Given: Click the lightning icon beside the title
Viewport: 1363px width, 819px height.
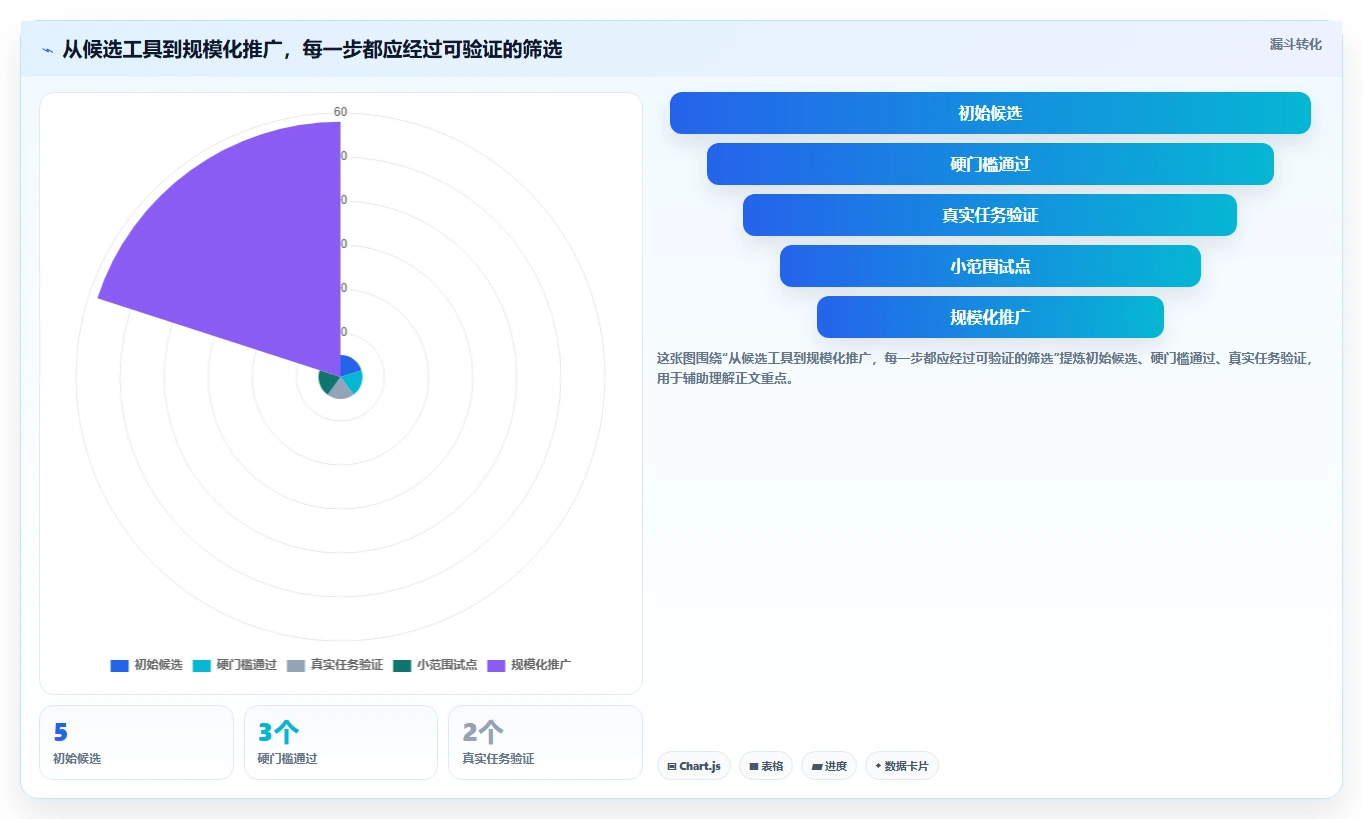Looking at the screenshot, I should 47,49.
